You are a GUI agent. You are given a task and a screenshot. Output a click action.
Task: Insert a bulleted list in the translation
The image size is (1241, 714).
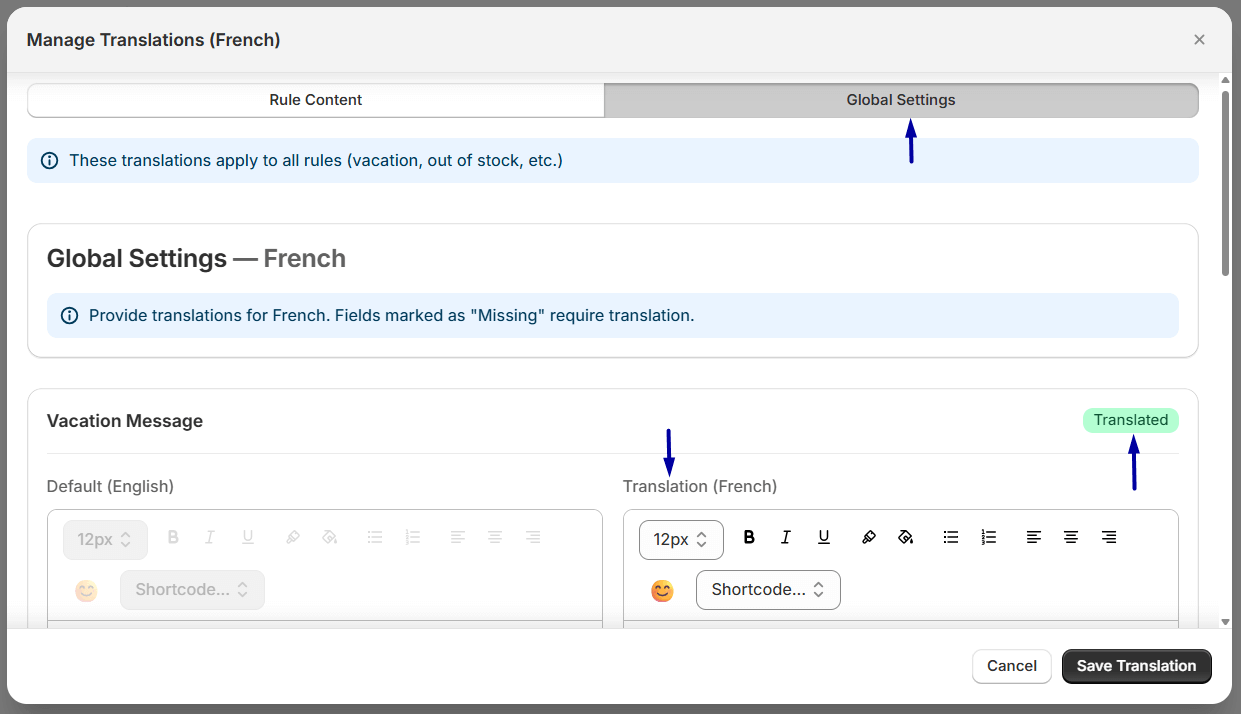951,537
